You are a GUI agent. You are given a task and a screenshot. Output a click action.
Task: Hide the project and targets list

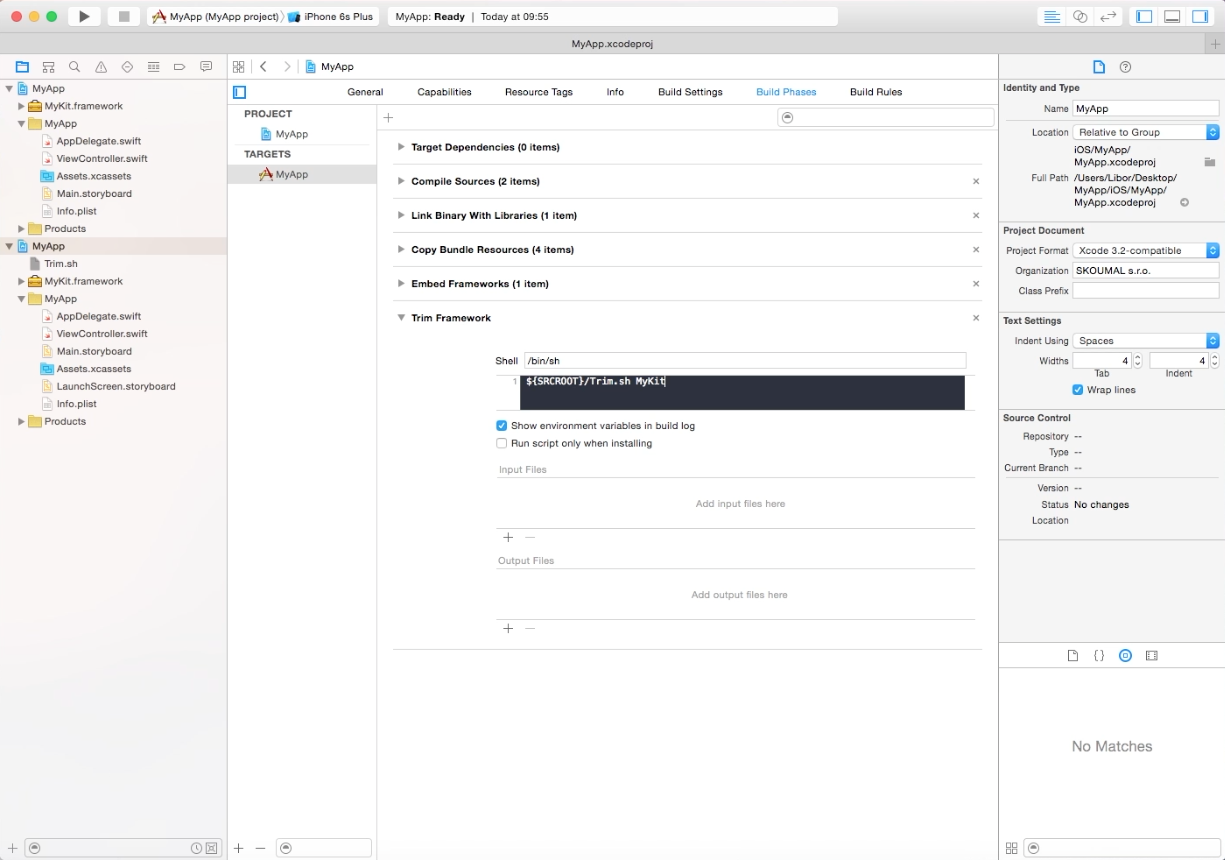click(x=239, y=92)
